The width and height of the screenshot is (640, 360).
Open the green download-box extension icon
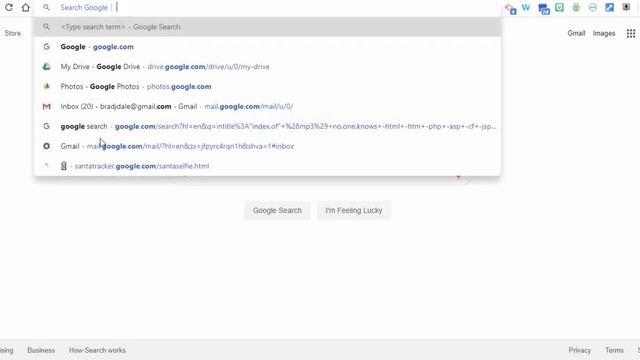[x=559, y=7]
